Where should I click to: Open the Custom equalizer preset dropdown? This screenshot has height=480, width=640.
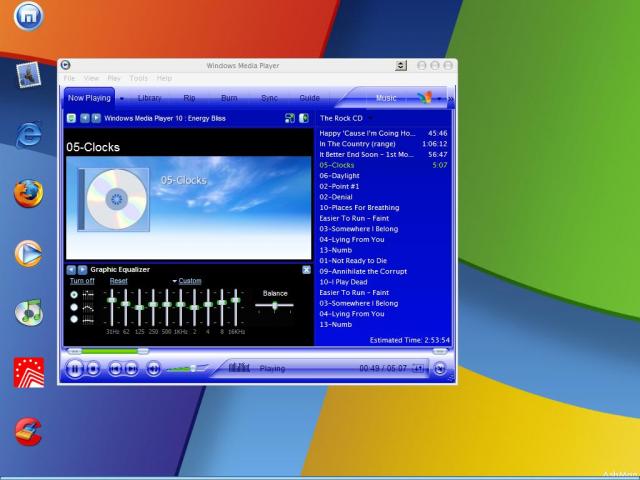[x=187, y=281]
